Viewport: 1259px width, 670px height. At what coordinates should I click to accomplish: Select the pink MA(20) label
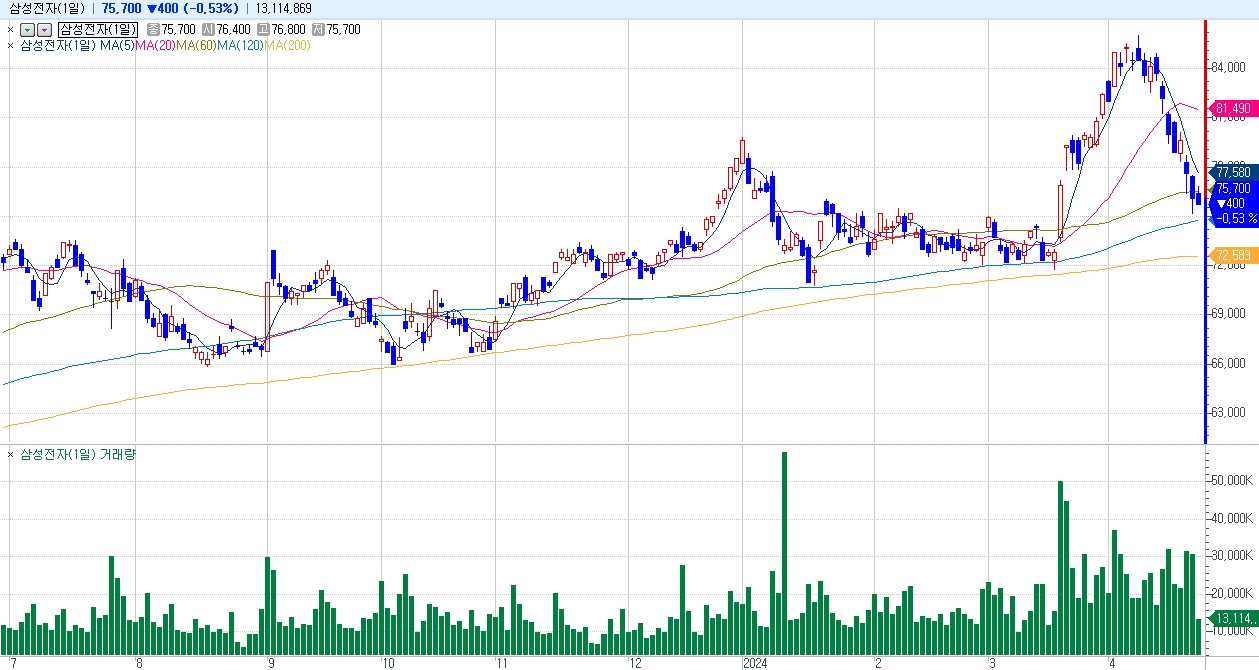pos(155,45)
